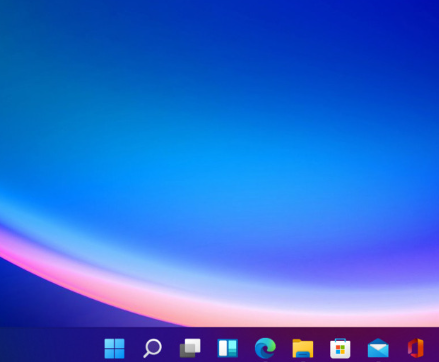The image size is (439, 362).
Task: Open Task View from taskbar
Action: pyautogui.click(x=190, y=348)
